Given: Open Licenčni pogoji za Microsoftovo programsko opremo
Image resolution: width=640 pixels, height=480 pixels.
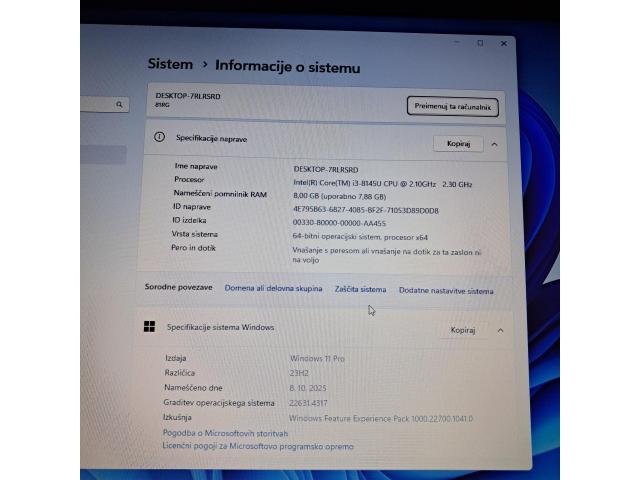Looking at the screenshot, I should 257,447.
